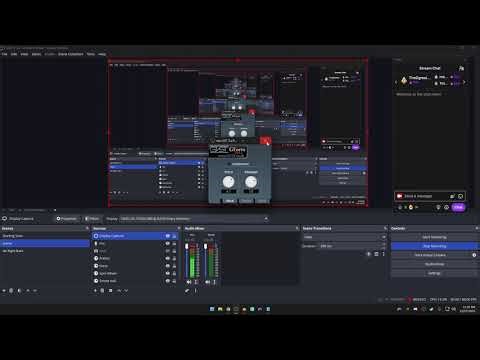The height and width of the screenshot is (360, 480).
Task: Toggle lock on Display Capture source
Action: [x=174, y=236]
